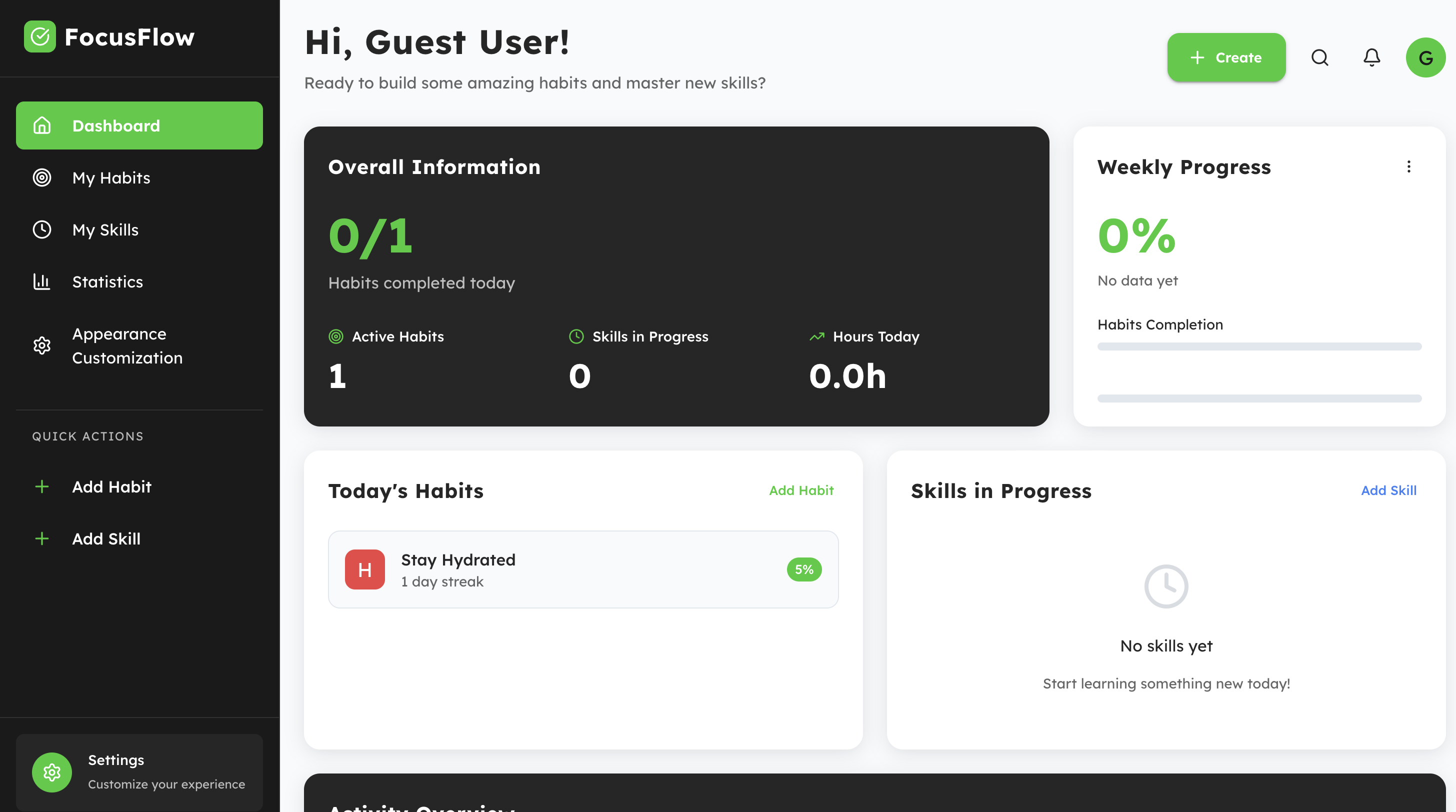Open Weekly Progress three-dot menu
Viewport: 1456px width, 812px height.
click(1408, 166)
